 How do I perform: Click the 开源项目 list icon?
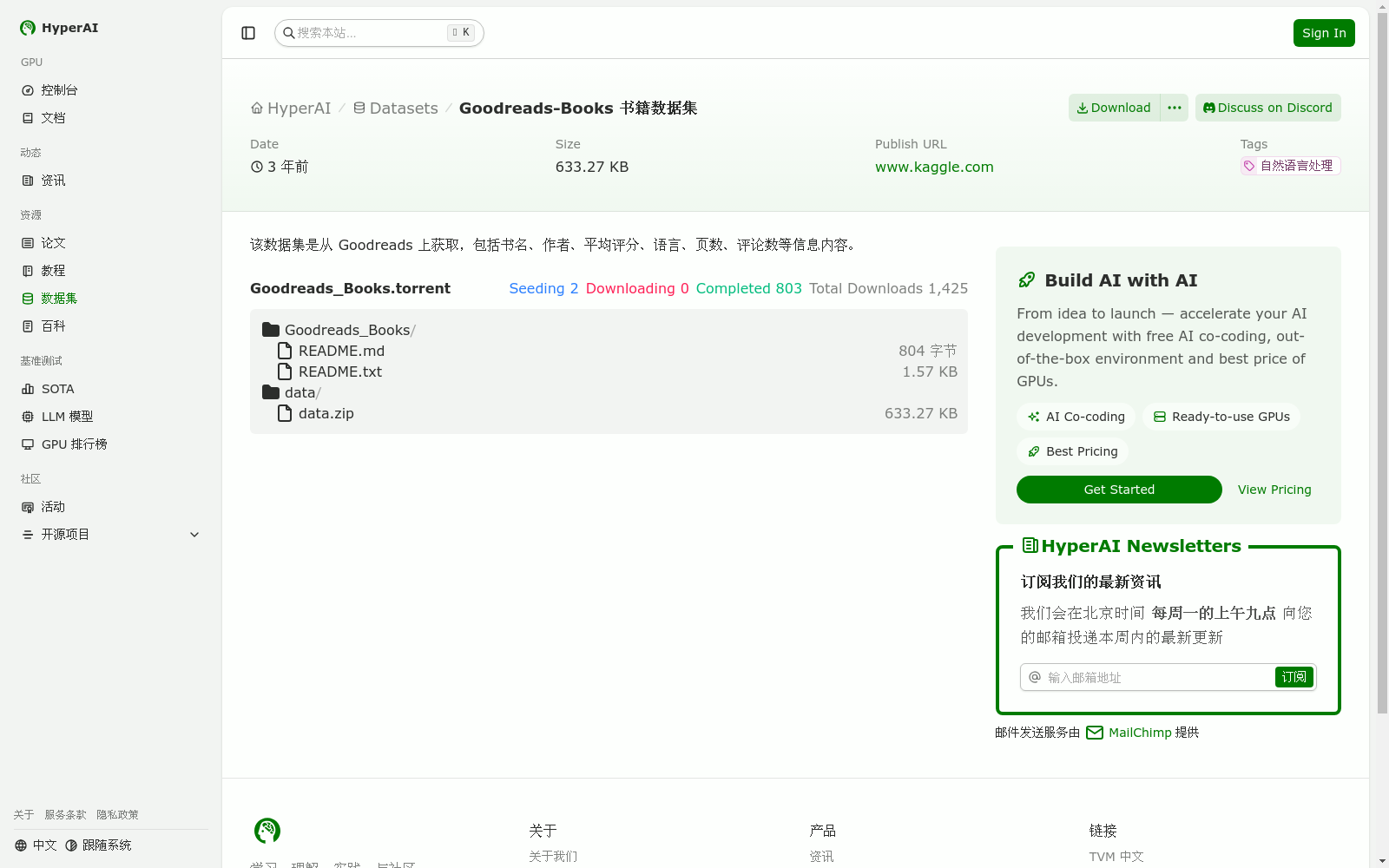28,535
